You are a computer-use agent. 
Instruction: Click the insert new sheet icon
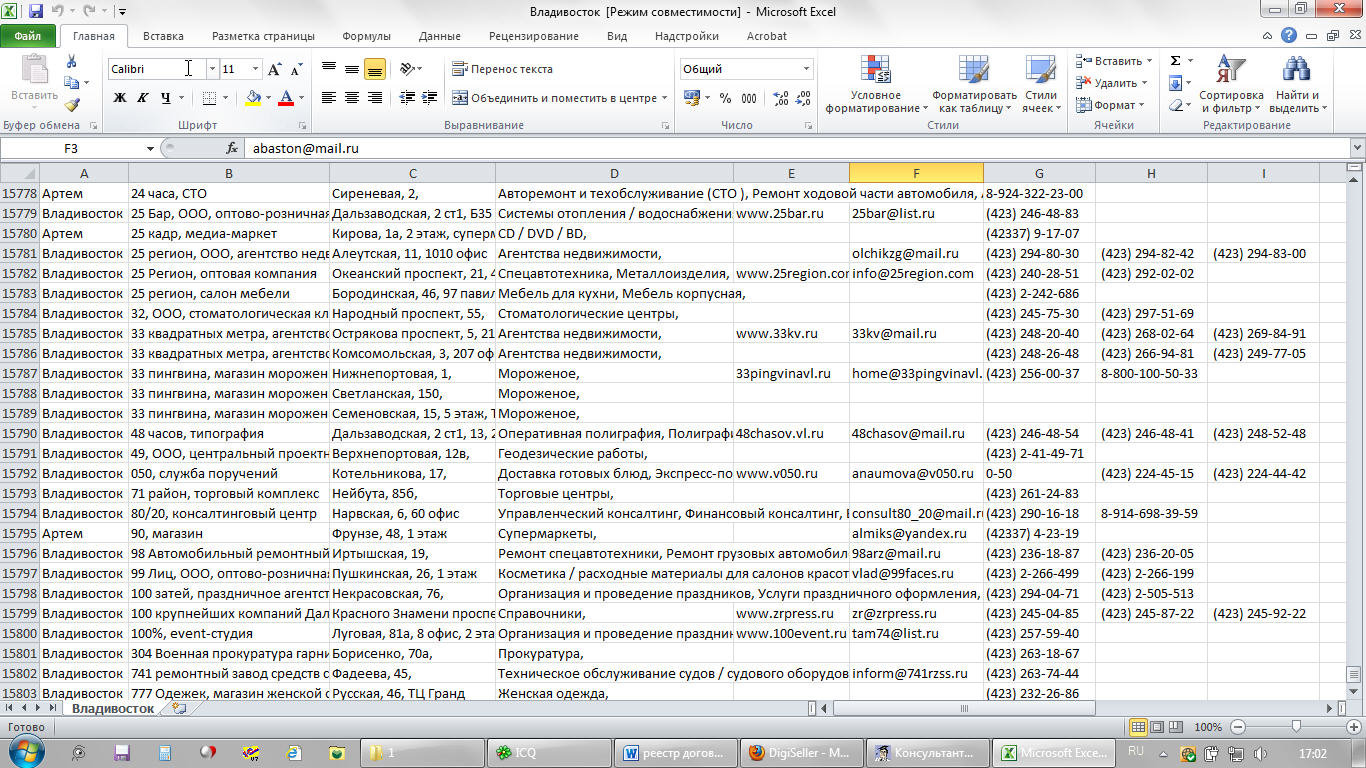(x=179, y=708)
